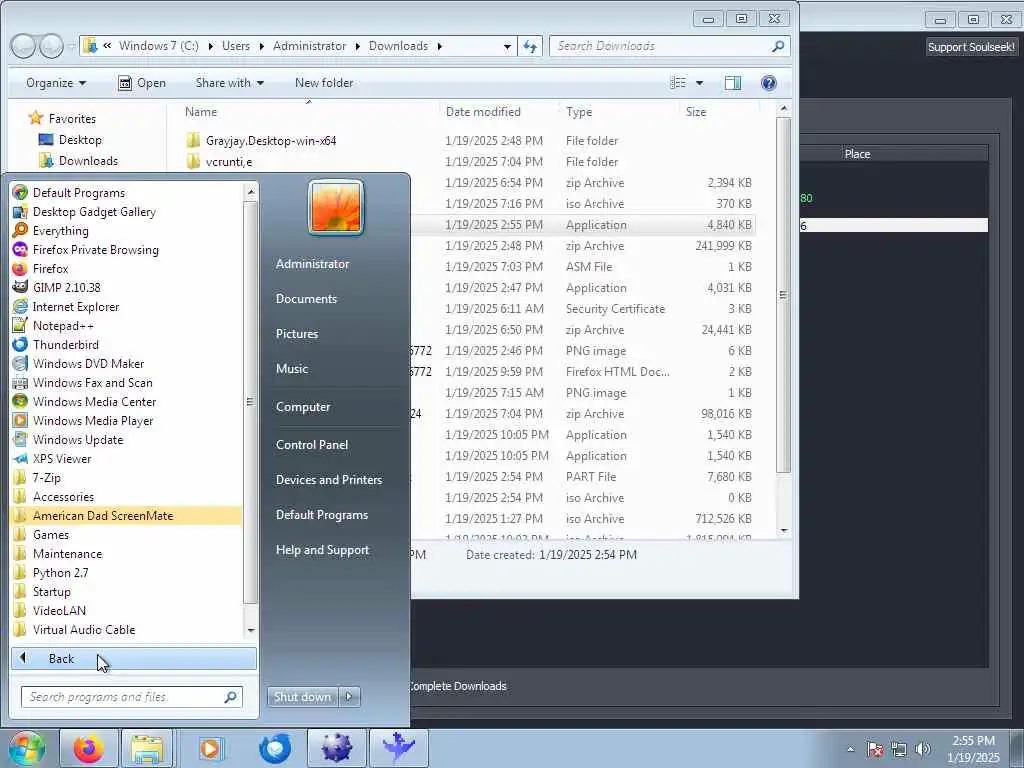Open Control Panel from the Start menu
This screenshot has width=1024, height=768.
pyautogui.click(x=312, y=445)
